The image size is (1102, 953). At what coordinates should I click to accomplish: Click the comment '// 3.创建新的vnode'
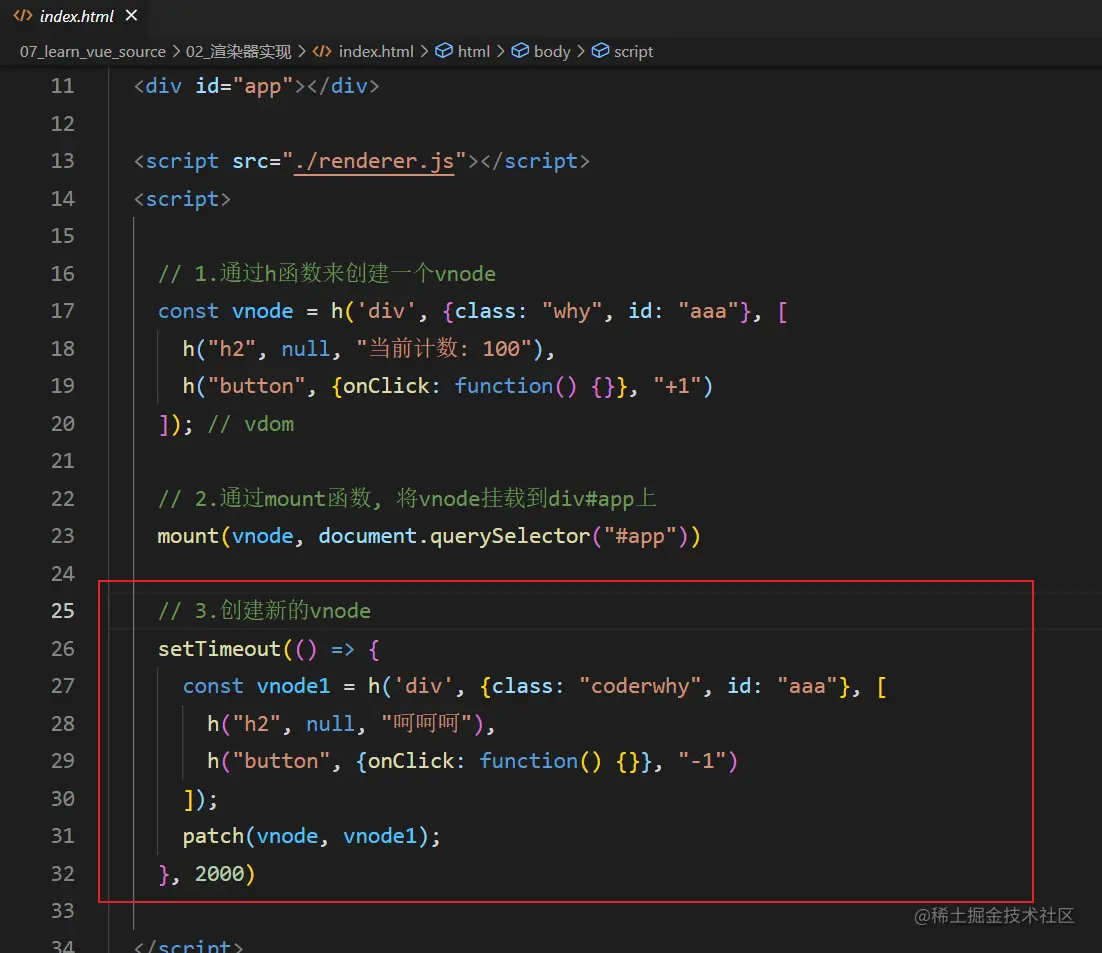click(264, 611)
